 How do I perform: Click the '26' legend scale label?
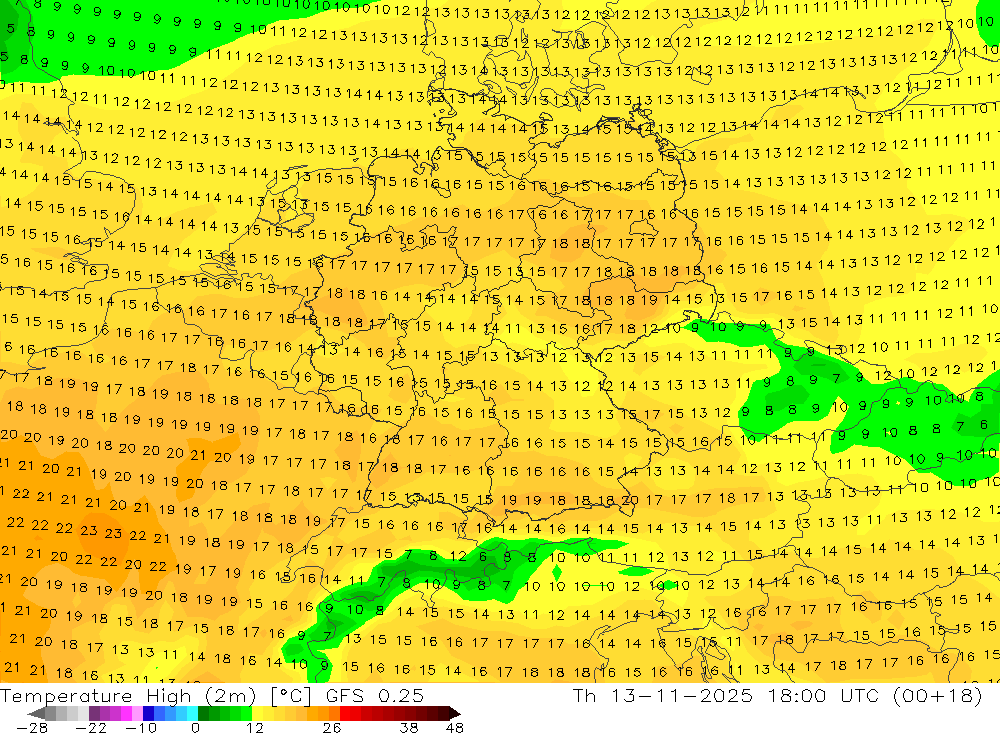[332, 728]
